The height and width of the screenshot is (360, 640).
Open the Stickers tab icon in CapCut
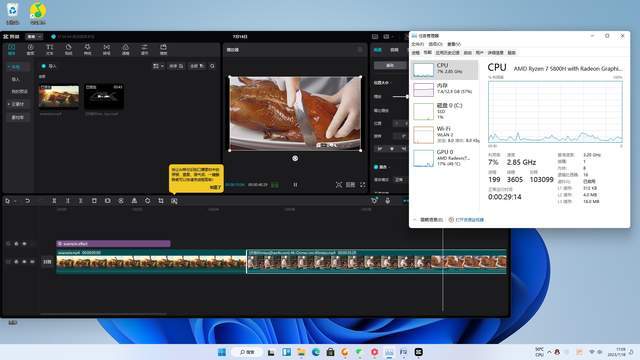click(x=69, y=49)
